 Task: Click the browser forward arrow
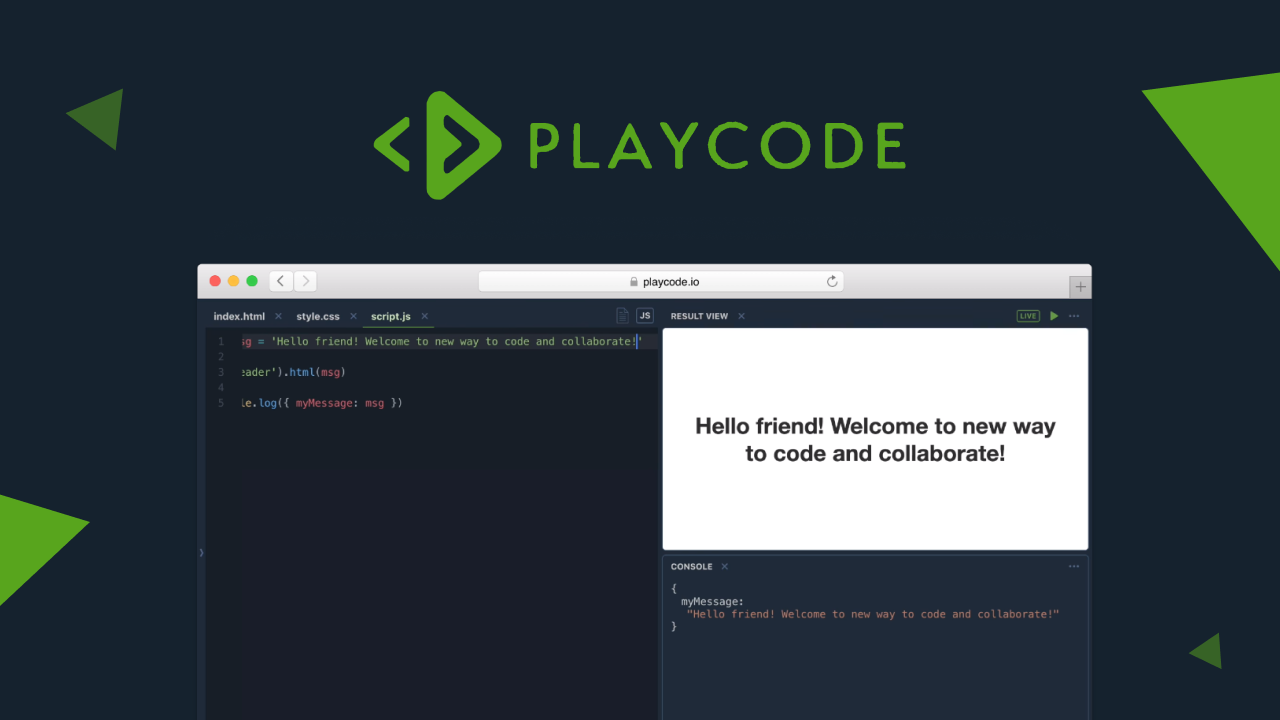(305, 281)
